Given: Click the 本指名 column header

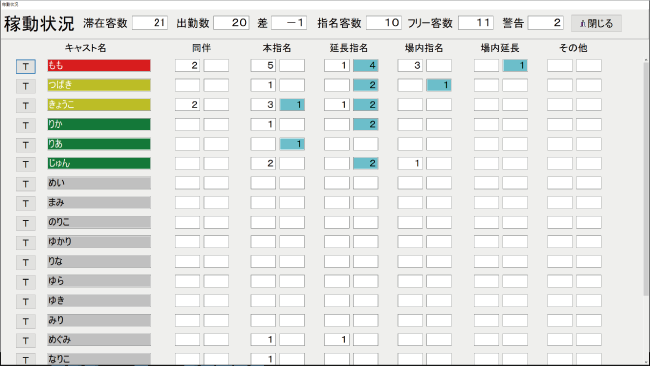Looking at the screenshot, I should pyautogui.click(x=277, y=48).
